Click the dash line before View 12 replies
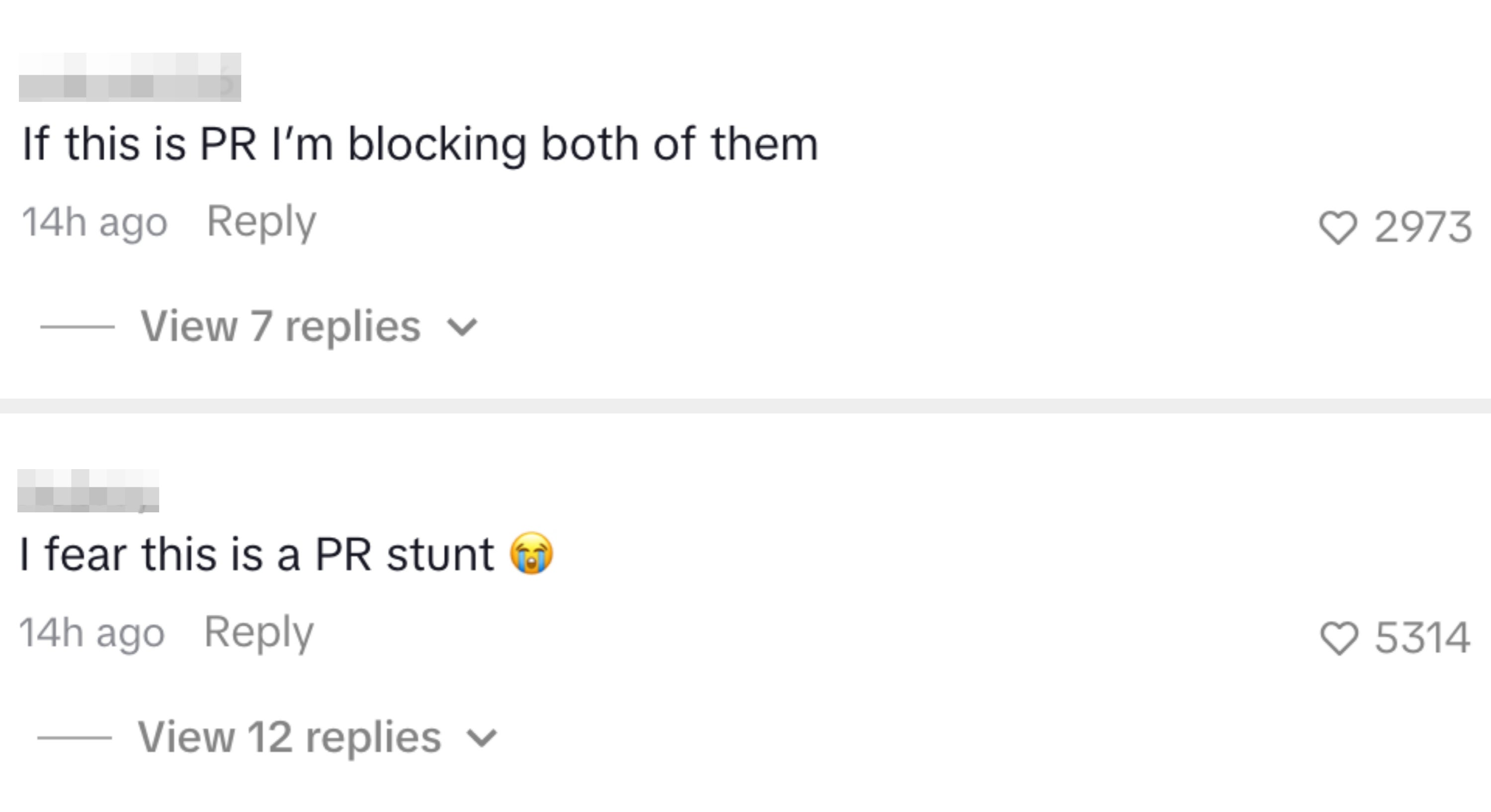The width and height of the screenshot is (1491, 812). pos(74,738)
